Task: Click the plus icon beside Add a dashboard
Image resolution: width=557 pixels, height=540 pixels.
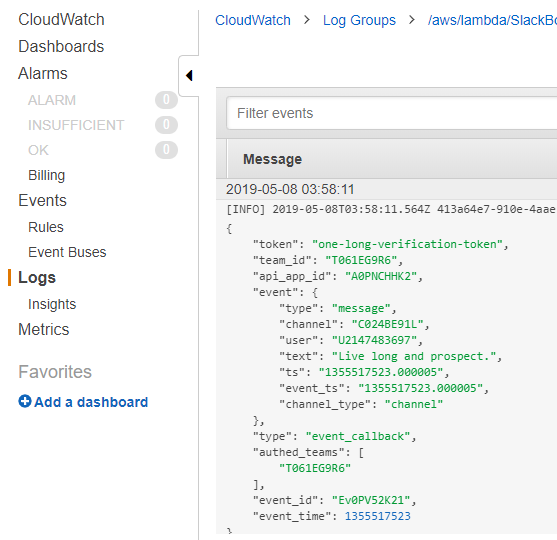Action: (x=25, y=401)
